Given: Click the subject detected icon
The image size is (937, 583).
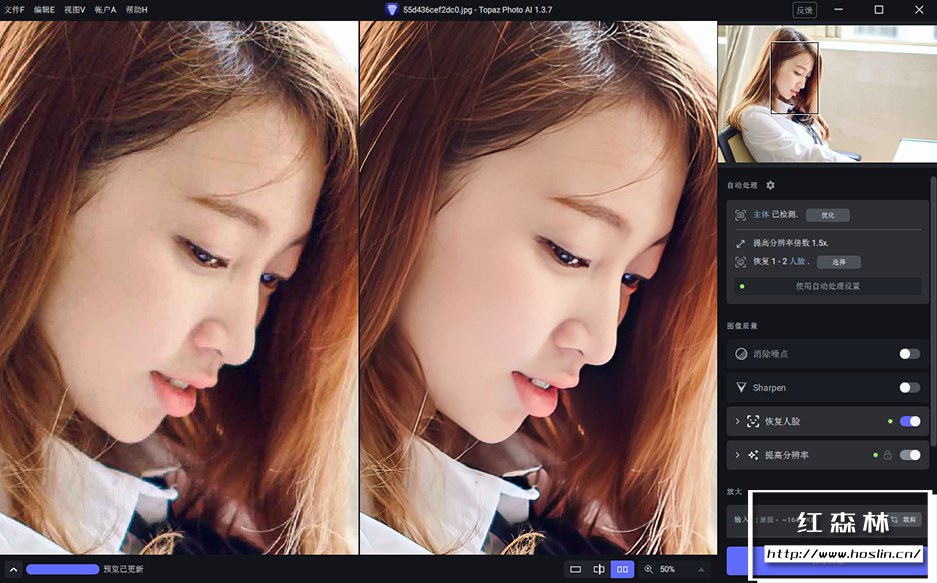Looking at the screenshot, I should (x=740, y=215).
